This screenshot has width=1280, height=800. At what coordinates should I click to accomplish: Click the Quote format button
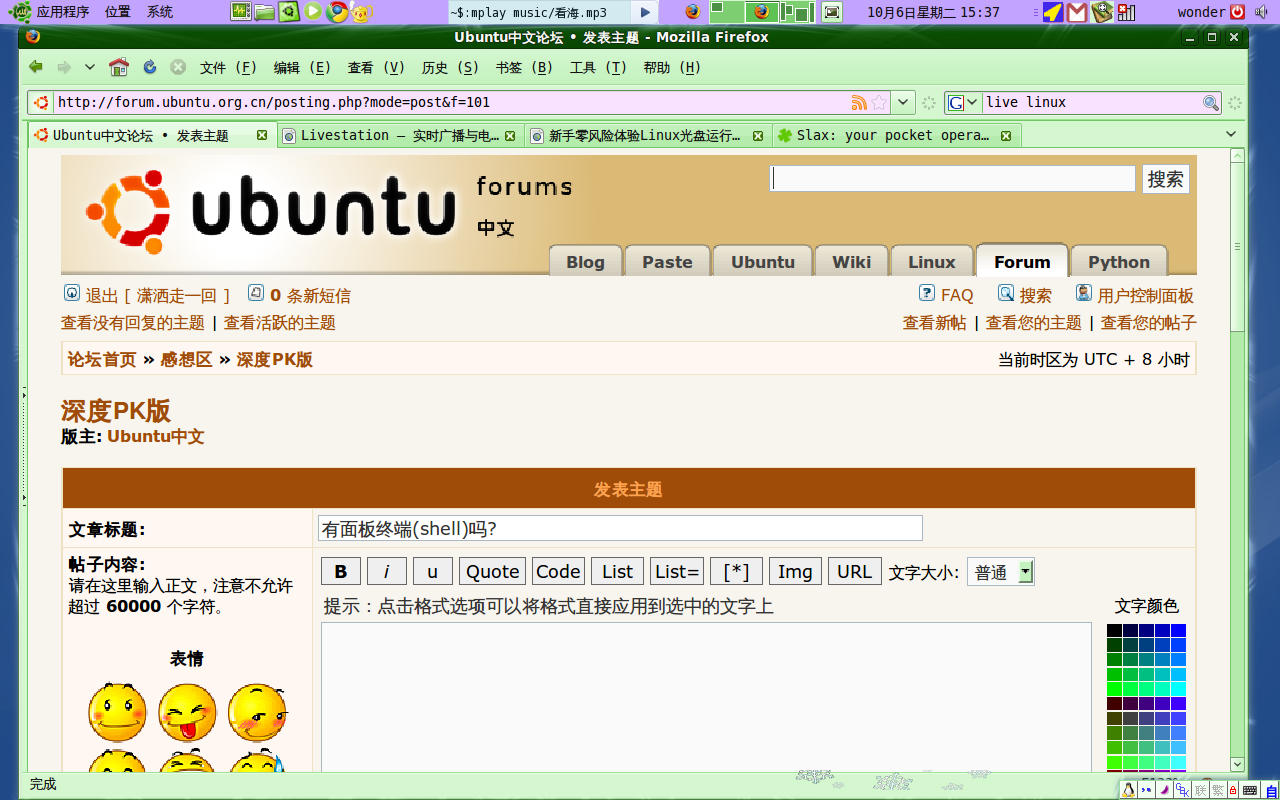(x=493, y=571)
